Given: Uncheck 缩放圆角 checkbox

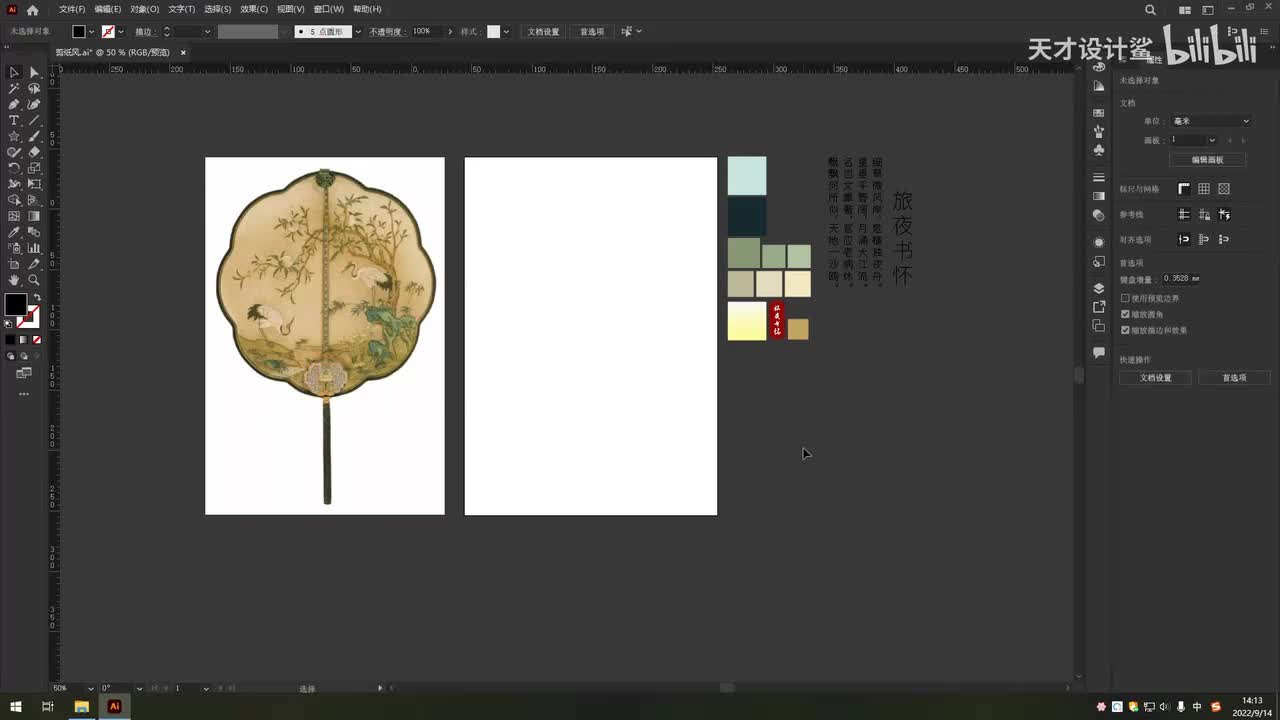Looking at the screenshot, I should [1125, 314].
